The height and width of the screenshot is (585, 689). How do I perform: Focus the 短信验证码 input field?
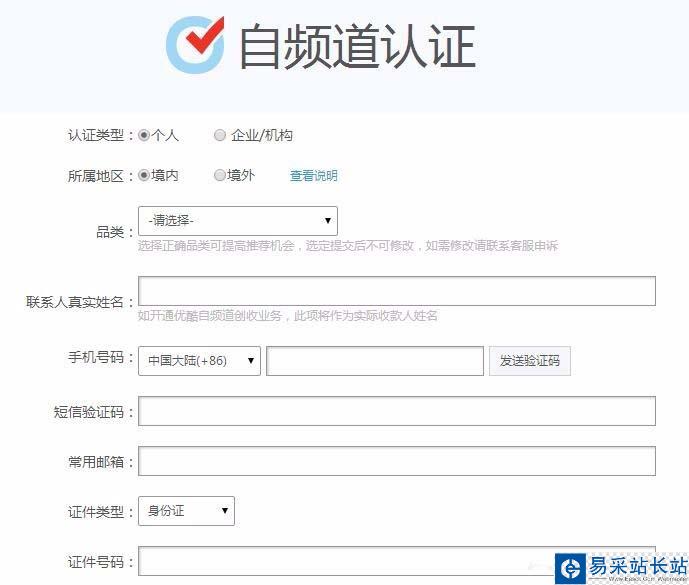396,411
